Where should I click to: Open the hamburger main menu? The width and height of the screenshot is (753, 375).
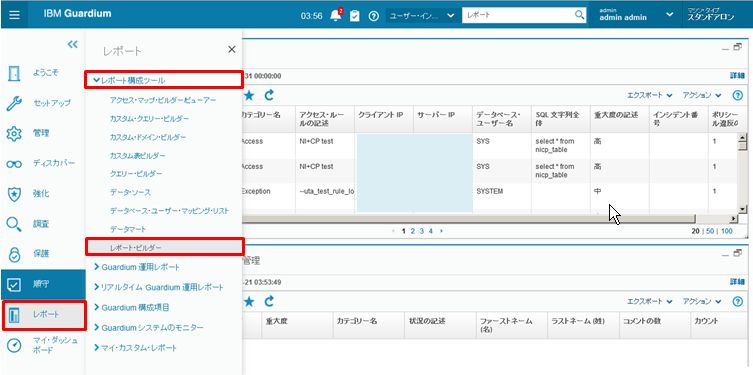tap(14, 14)
